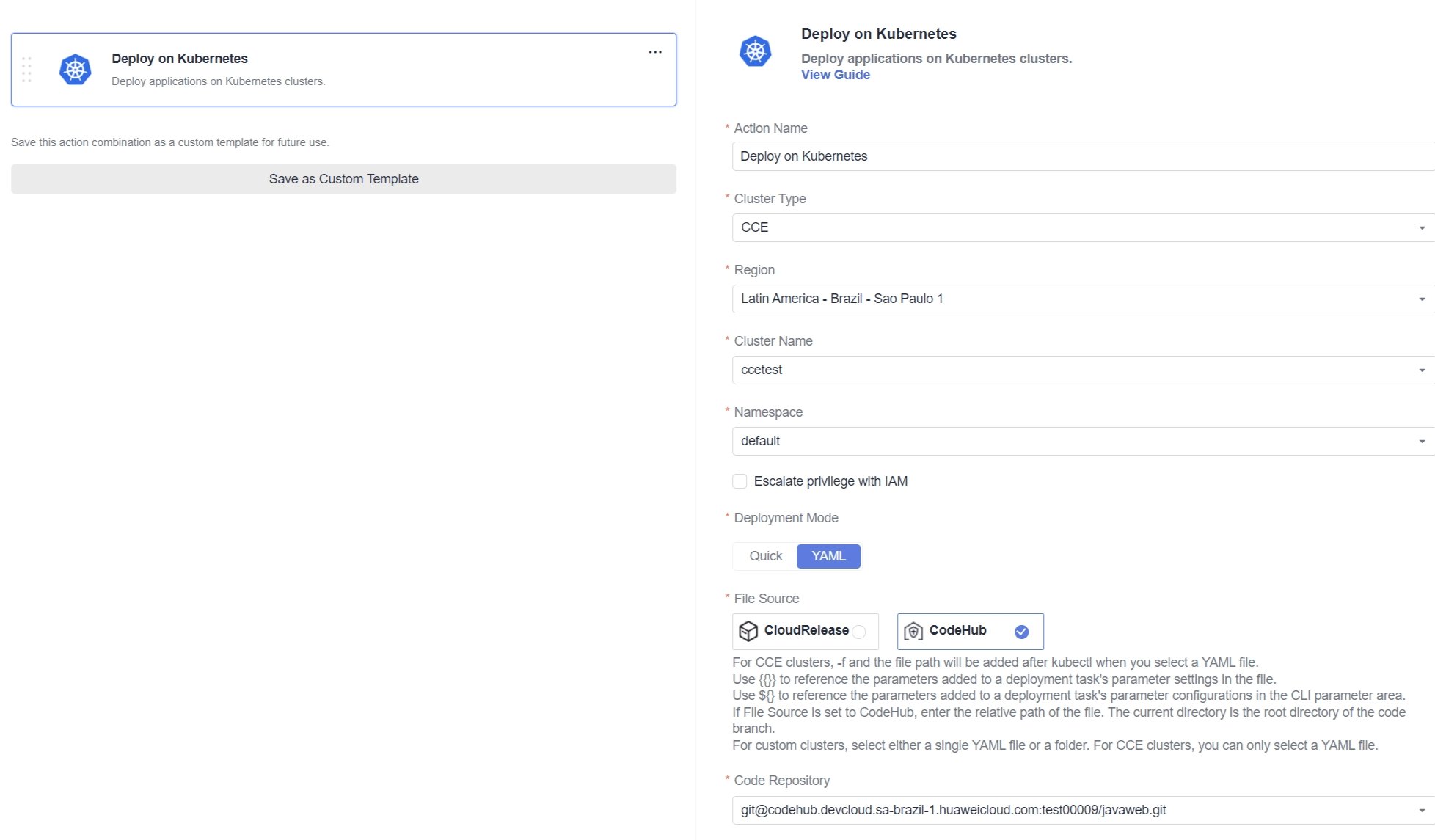Click the CloudRelease cube icon
This screenshot has width=1435, height=840.
pos(748,631)
